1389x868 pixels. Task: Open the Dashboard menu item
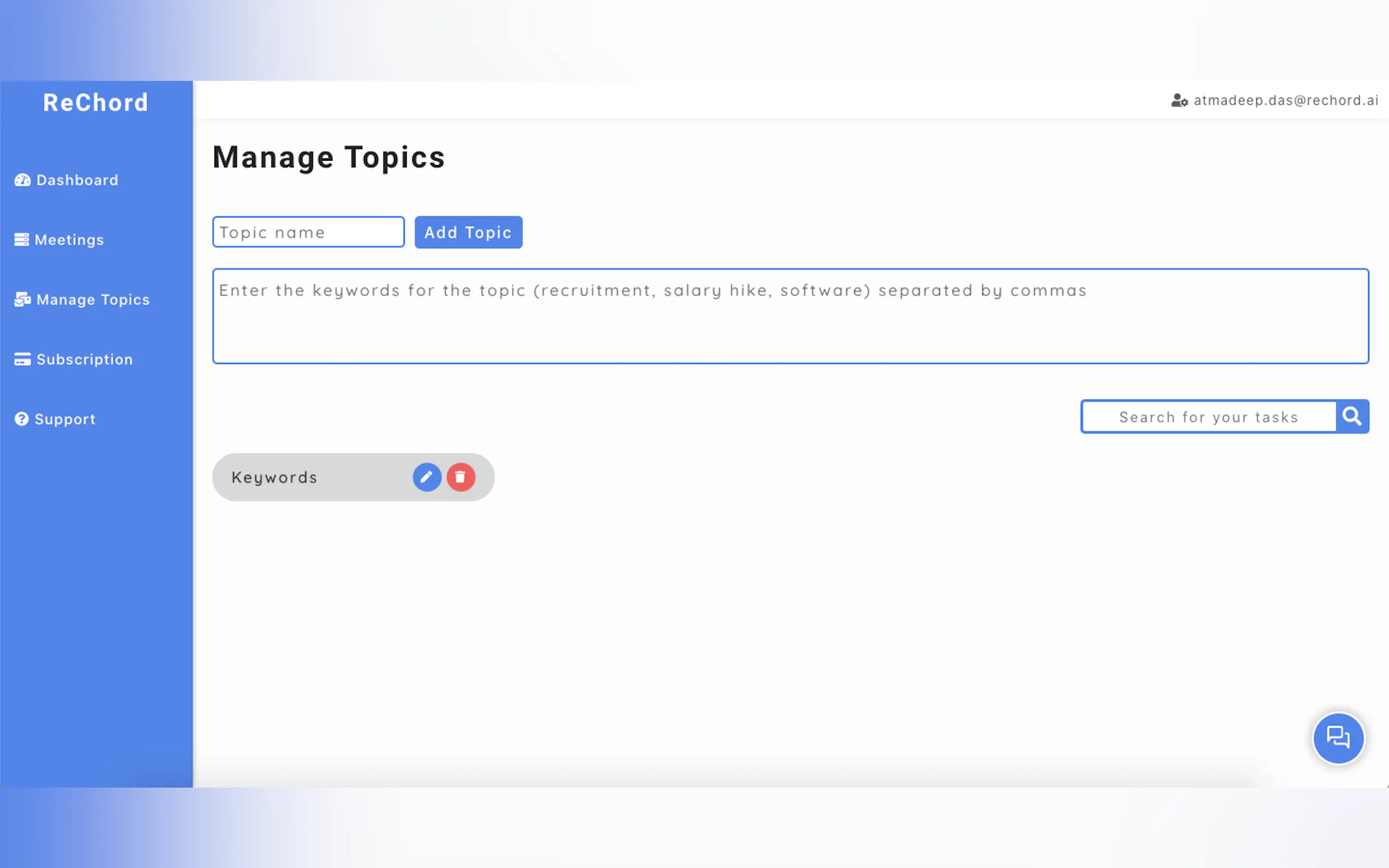77,180
